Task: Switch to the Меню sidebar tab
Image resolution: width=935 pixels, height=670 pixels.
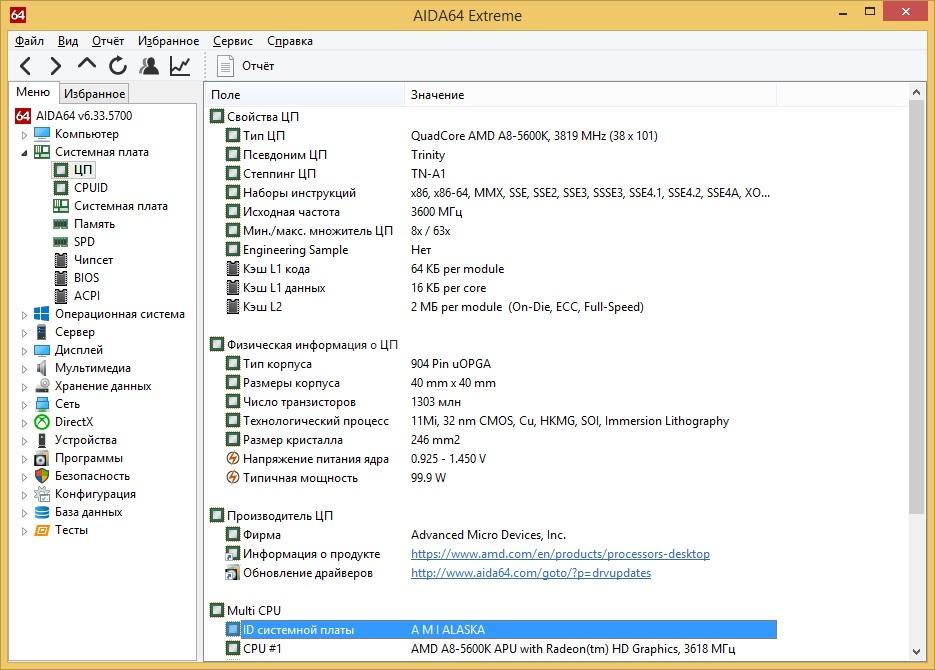Action: 33,92
